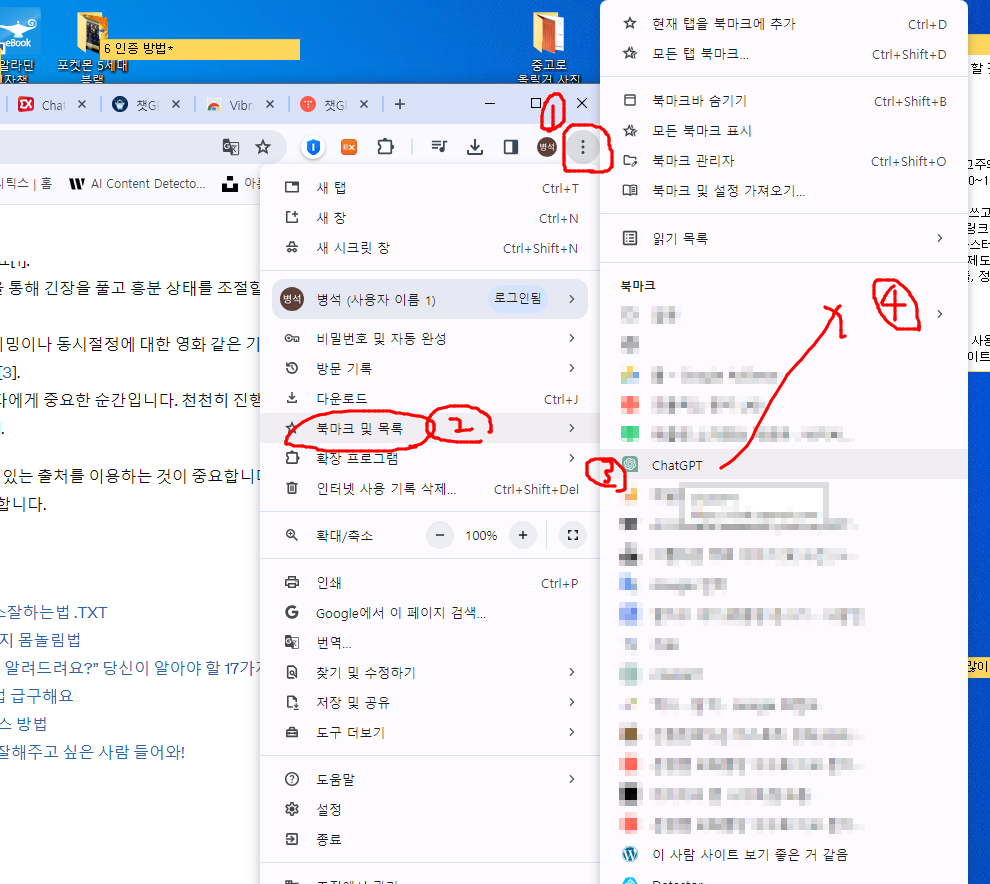The height and width of the screenshot is (884, 990).
Task: Expand 방문 기록 submenu
Action: pos(430,368)
